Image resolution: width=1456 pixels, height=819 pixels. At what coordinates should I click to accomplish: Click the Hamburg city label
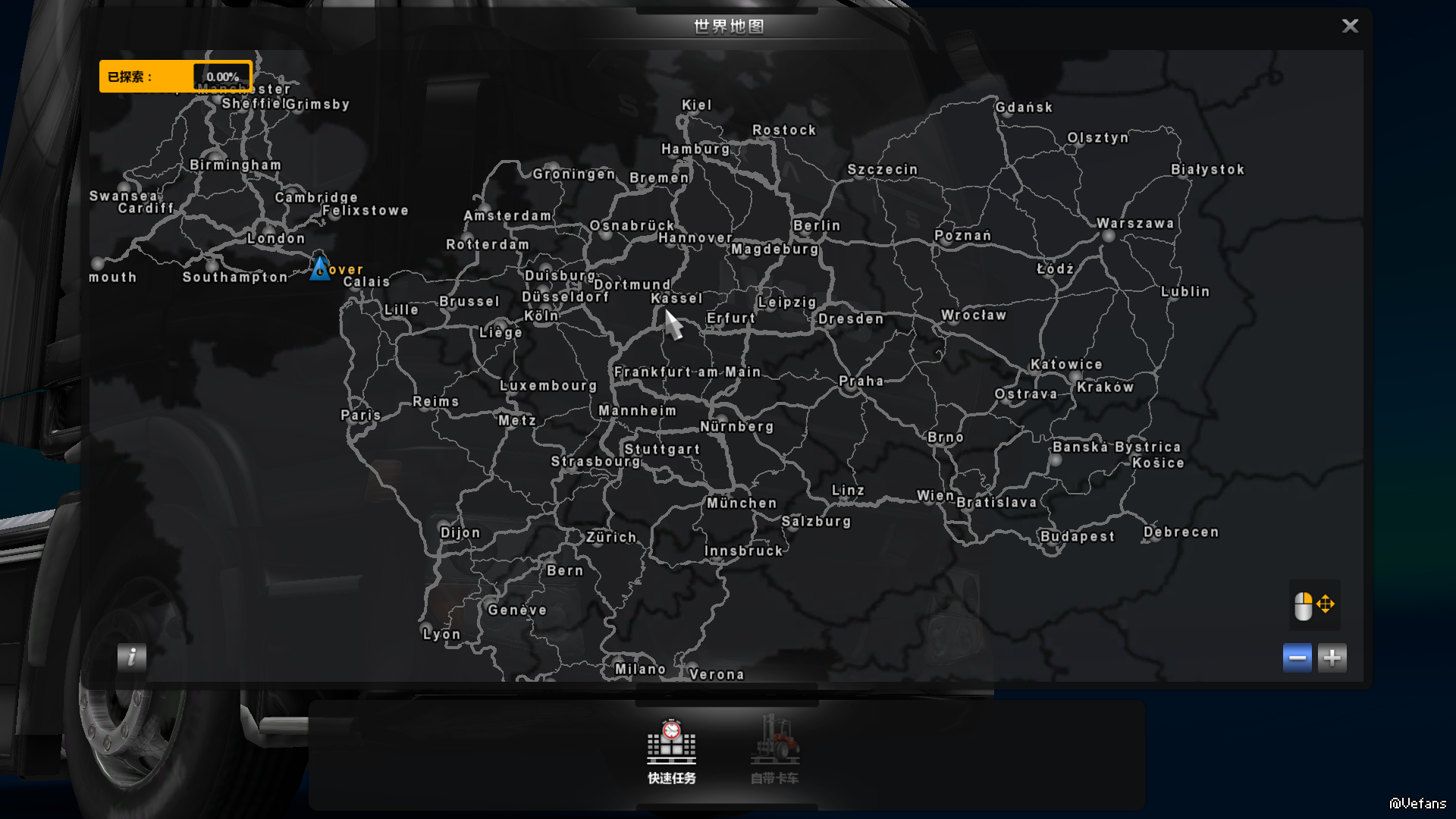pyautogui.click(x=695, y=149)
